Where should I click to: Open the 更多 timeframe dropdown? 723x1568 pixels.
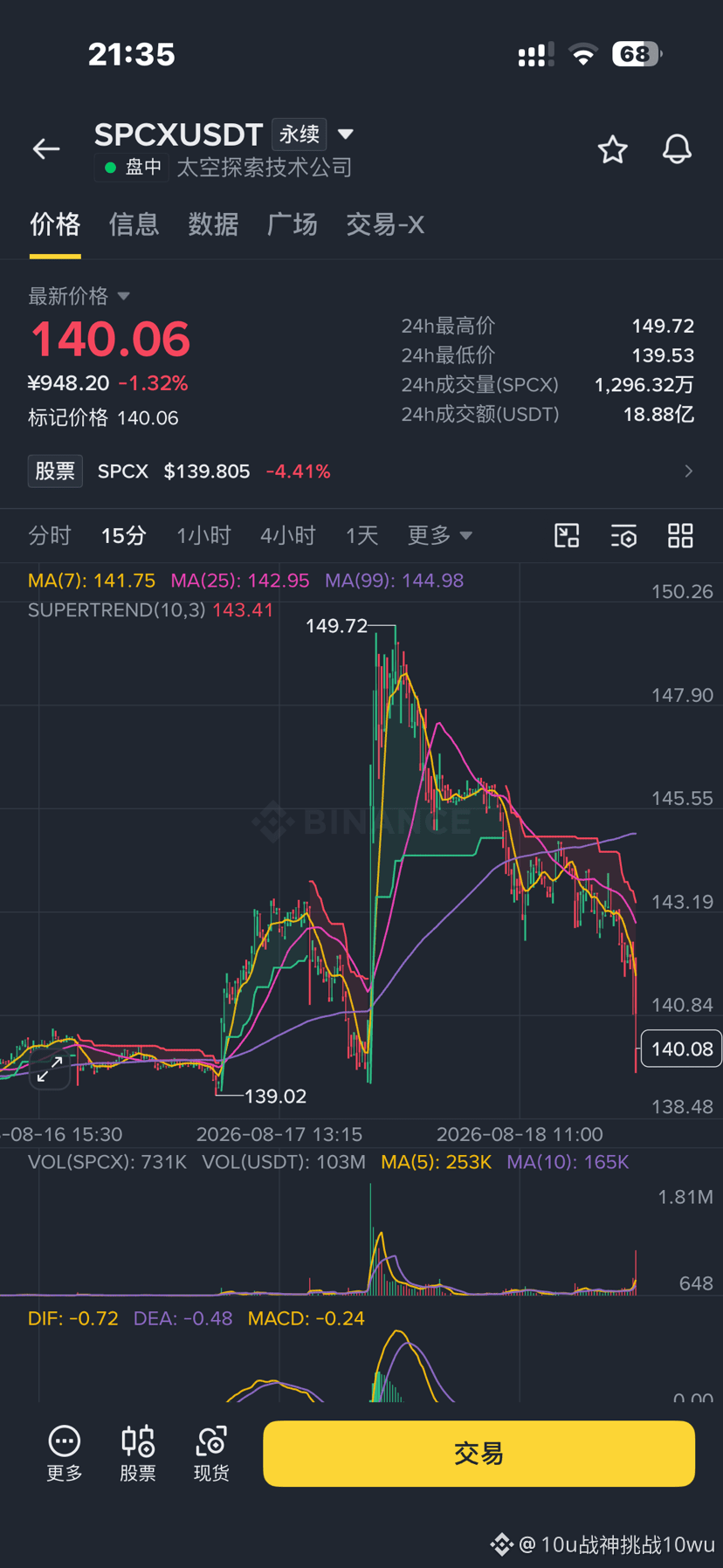click(x=440, y=535)
